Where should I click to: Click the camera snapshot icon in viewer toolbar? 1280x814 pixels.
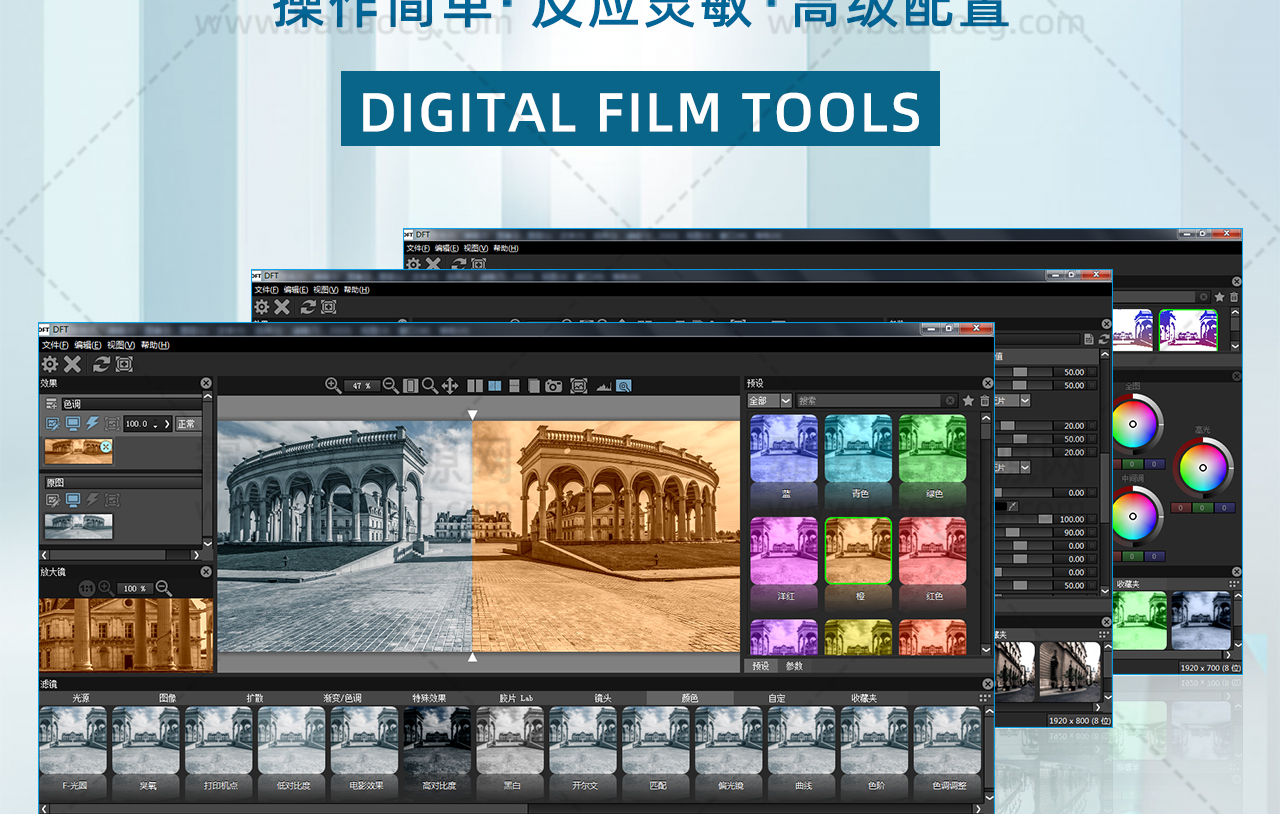point(554,386)
